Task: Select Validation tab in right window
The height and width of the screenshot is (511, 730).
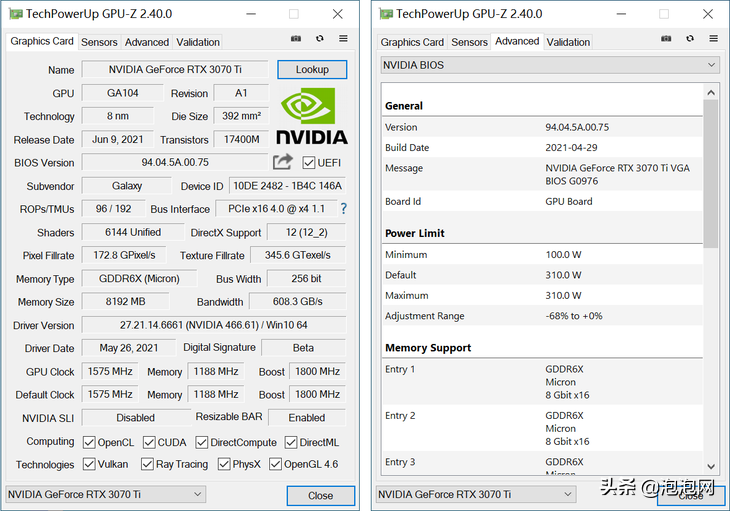Action: pyautogui.click(x=568, y=42)
